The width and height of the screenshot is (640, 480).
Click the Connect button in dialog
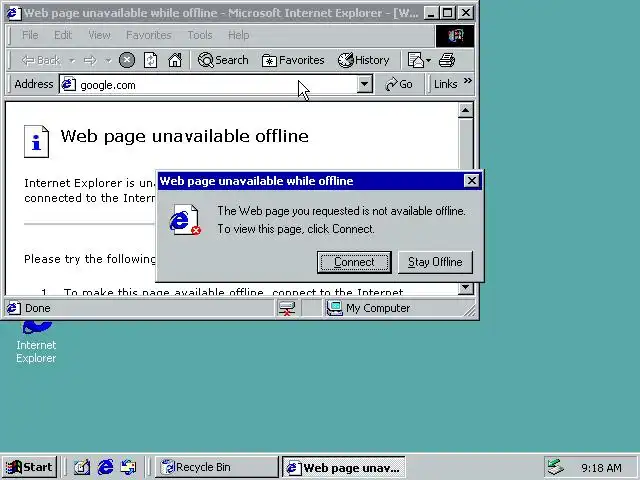coord(354,262)
